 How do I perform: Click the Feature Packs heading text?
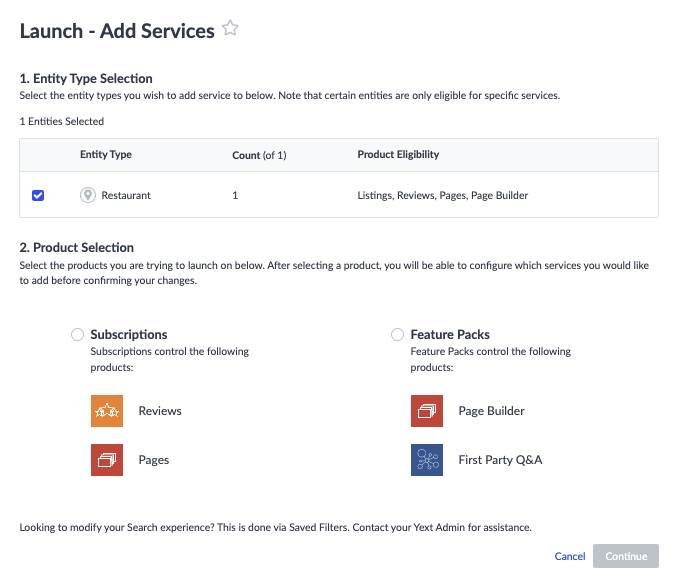click(x=450, y=335)
